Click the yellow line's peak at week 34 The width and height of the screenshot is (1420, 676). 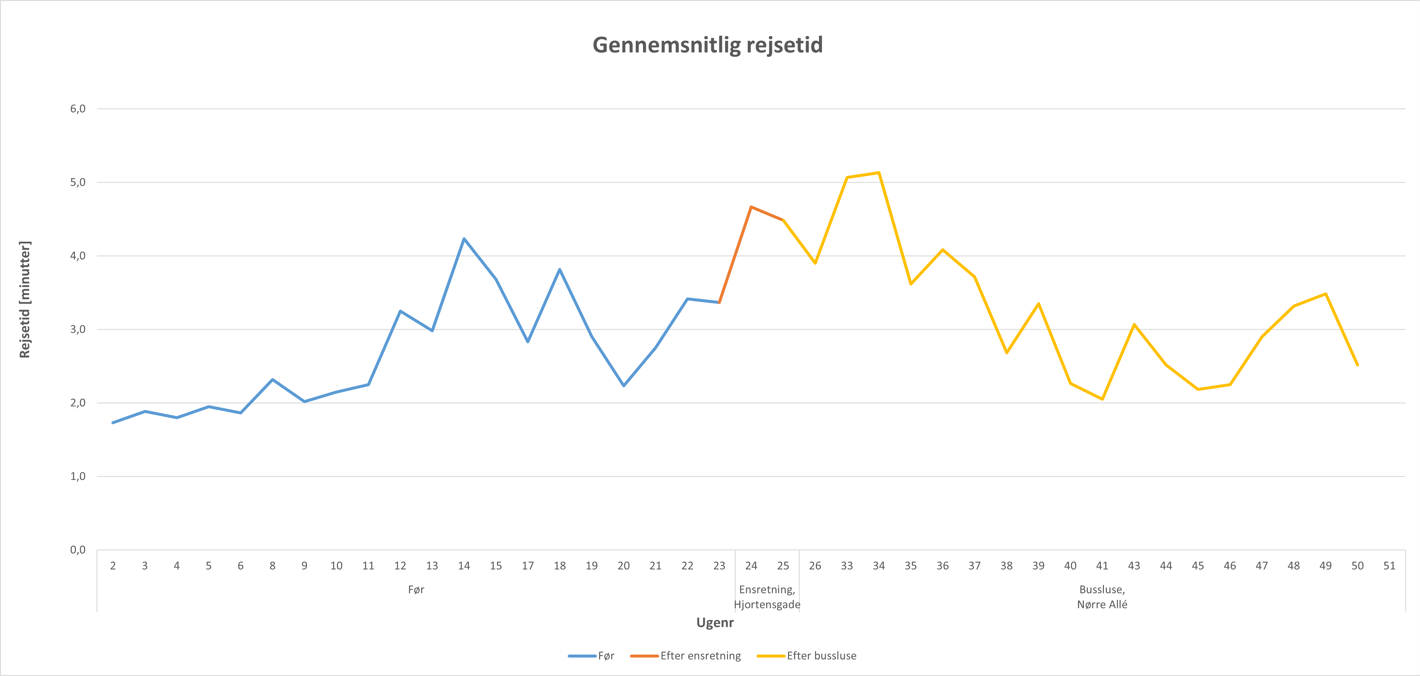click(879, 173)
